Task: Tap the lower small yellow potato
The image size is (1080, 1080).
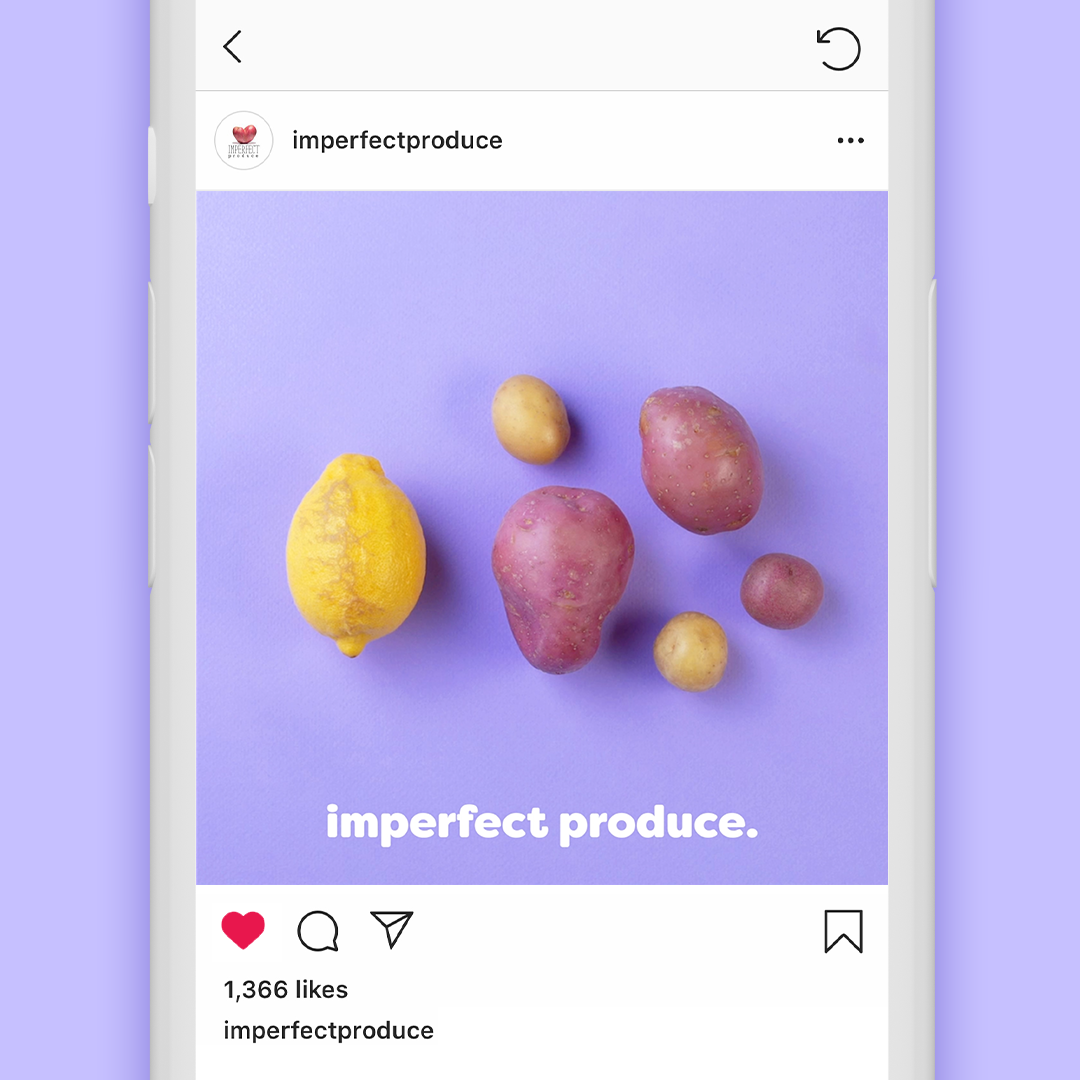Action: (690, 652)
